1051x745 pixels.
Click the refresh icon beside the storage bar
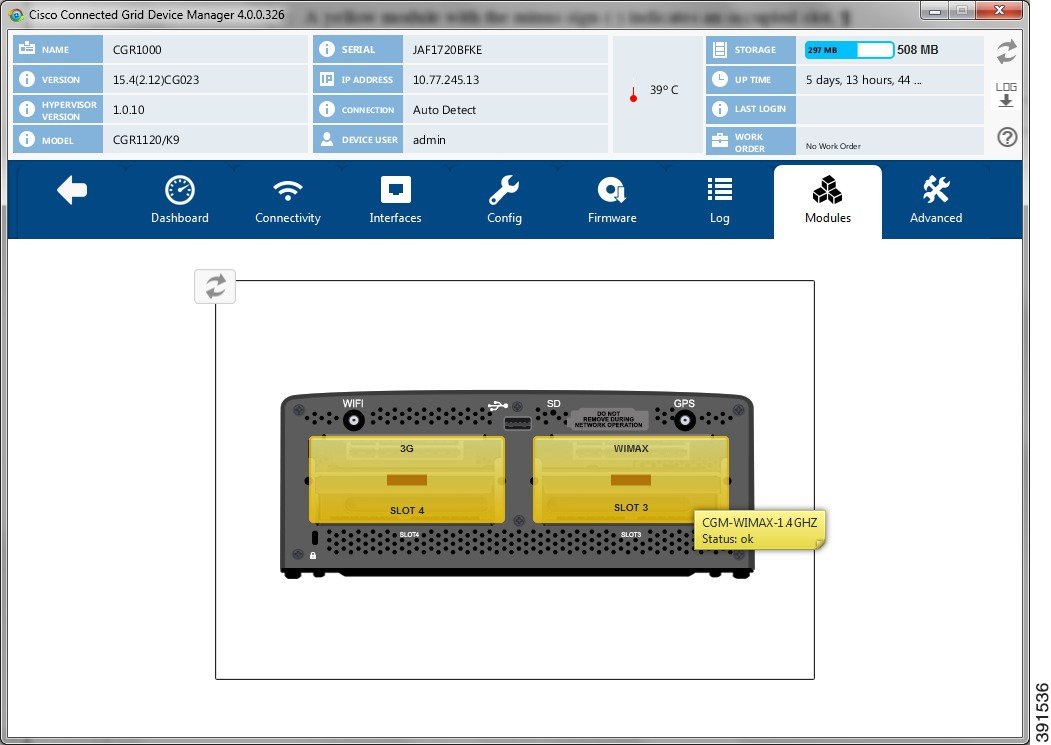click(1006, 52)
